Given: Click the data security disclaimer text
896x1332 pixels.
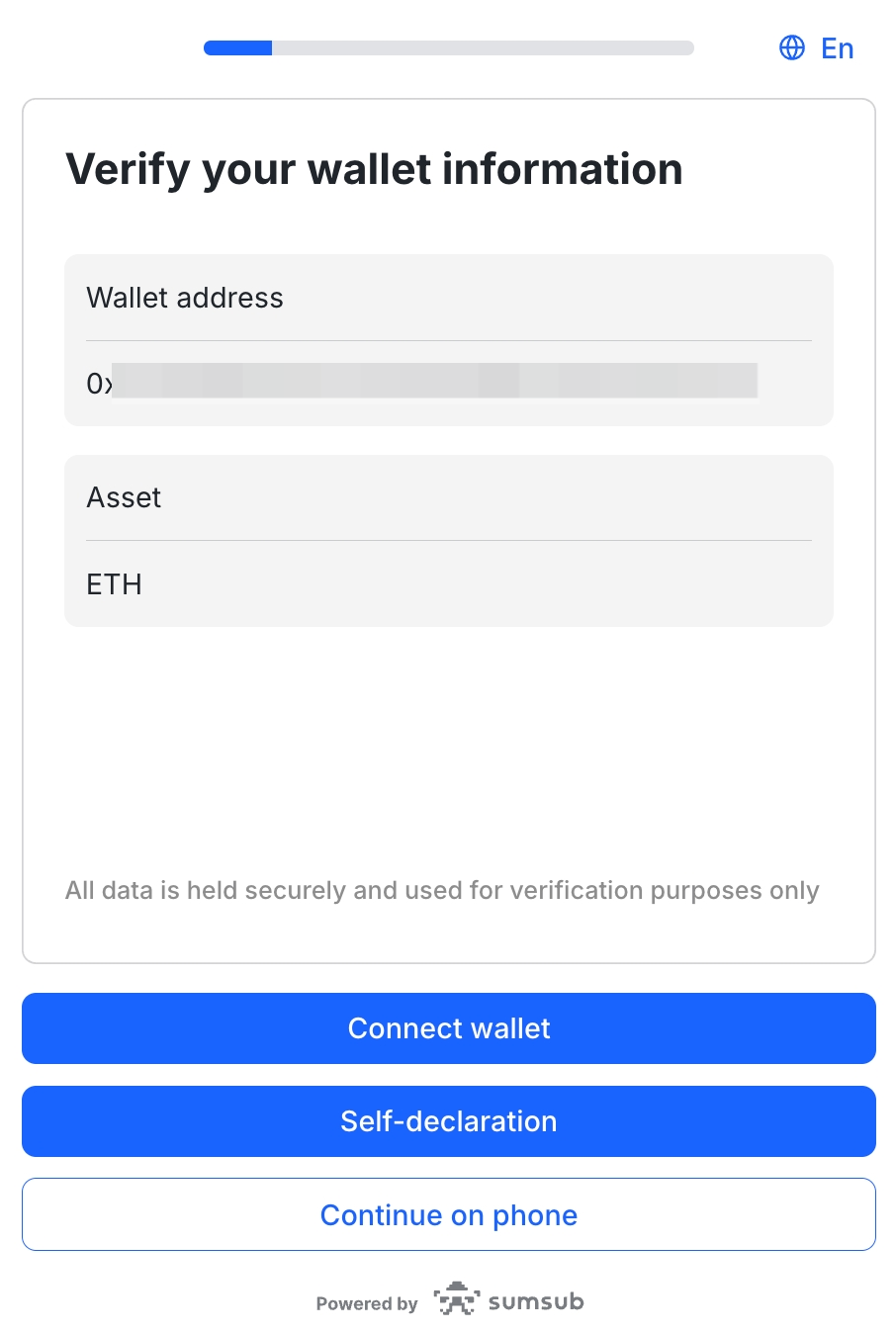Looking at the screenshot, I should [x=442, y=890].
